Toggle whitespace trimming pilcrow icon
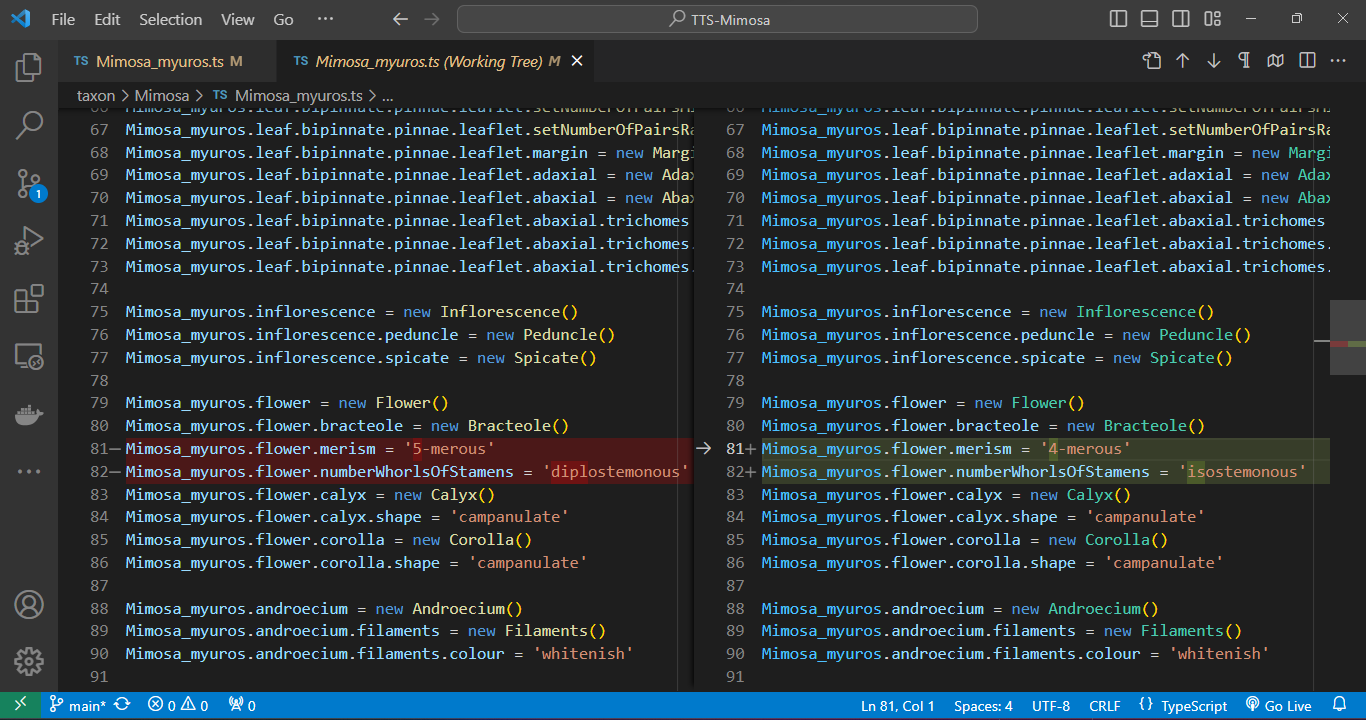1366x720 pixels. tap(1244, 61)
